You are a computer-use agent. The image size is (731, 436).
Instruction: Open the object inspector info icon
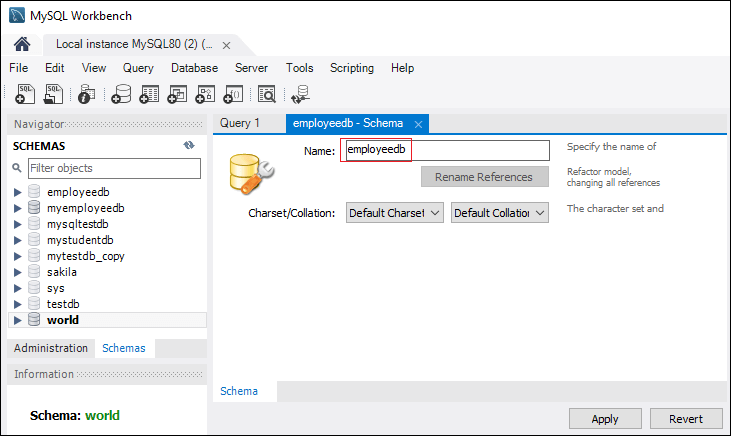pos(86,94)
